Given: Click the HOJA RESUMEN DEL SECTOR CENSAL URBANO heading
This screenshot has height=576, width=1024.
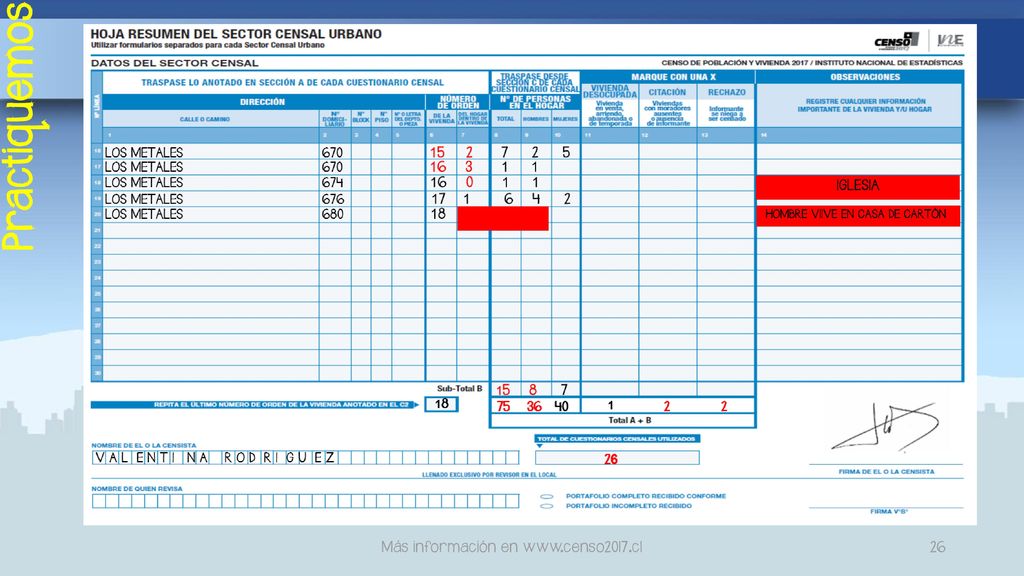Looking at the screenshot, I should click(x=236, y=34).
